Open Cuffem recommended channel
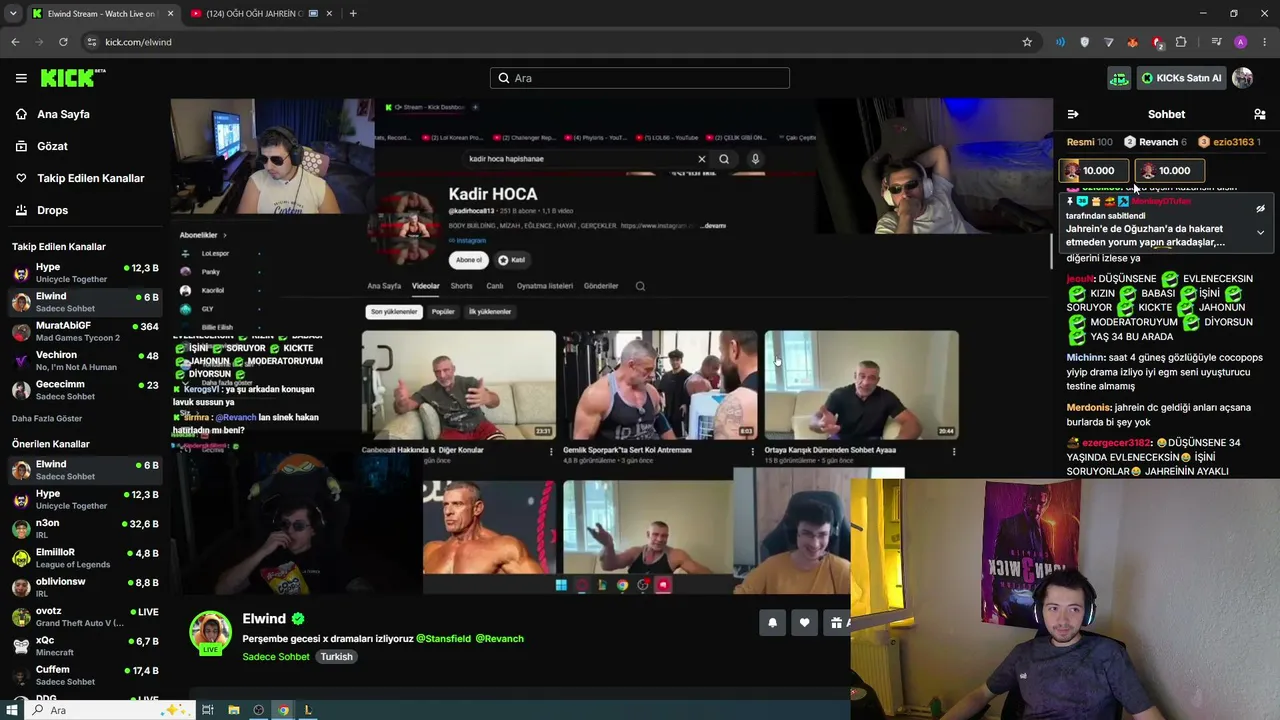Screen dimensions: 1280x720 [85, 675]
